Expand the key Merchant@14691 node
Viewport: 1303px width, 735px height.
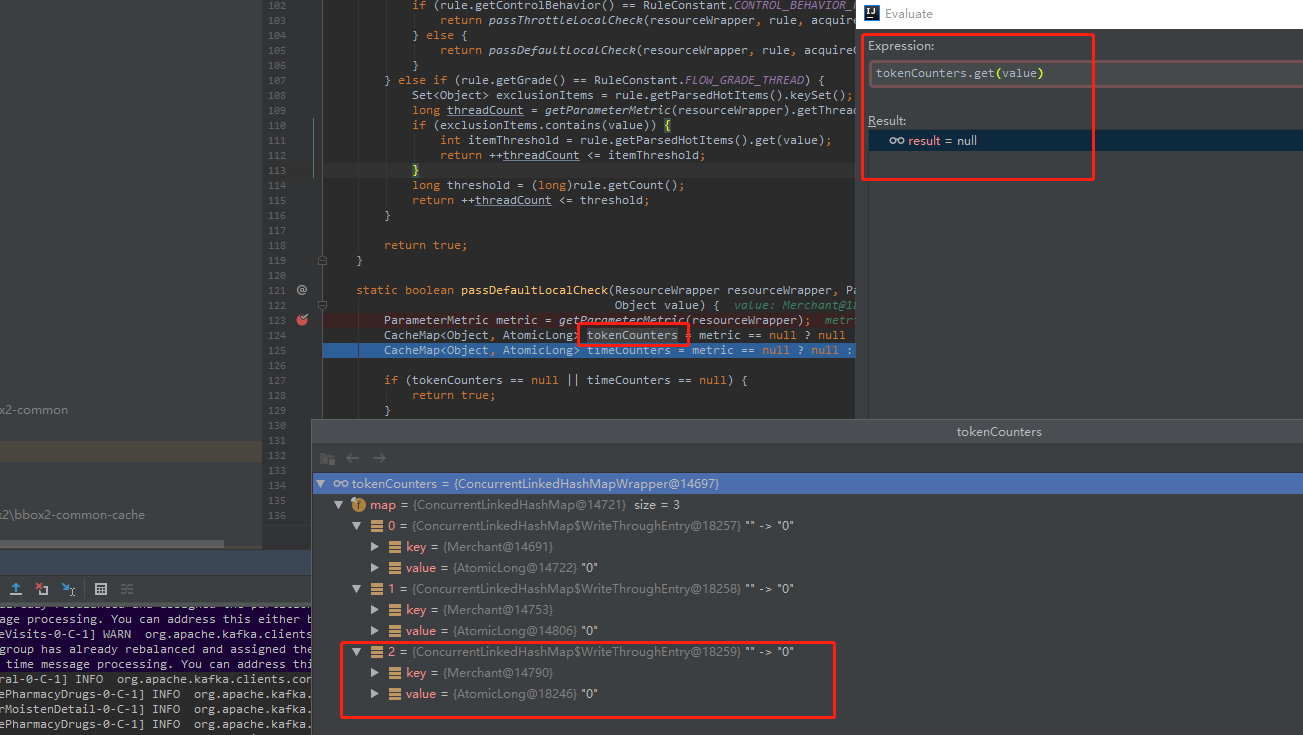point(375,547)
